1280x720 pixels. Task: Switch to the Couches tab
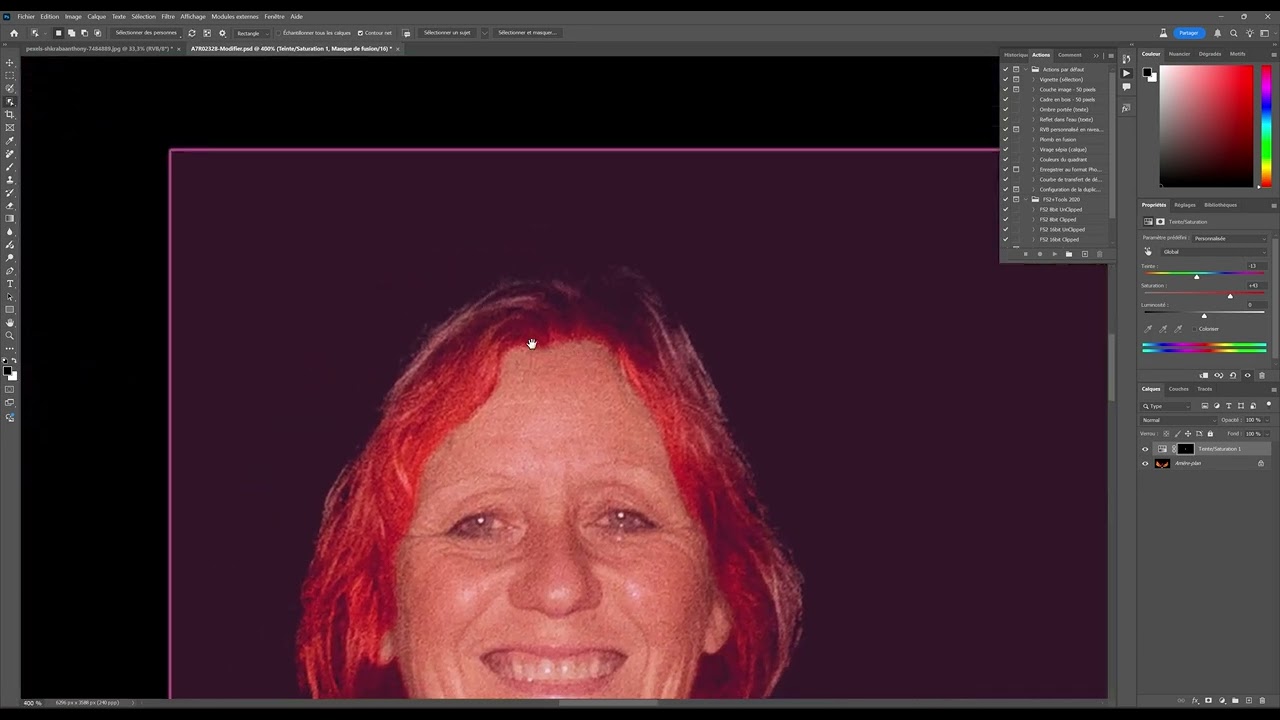(x=1179, y=389)
